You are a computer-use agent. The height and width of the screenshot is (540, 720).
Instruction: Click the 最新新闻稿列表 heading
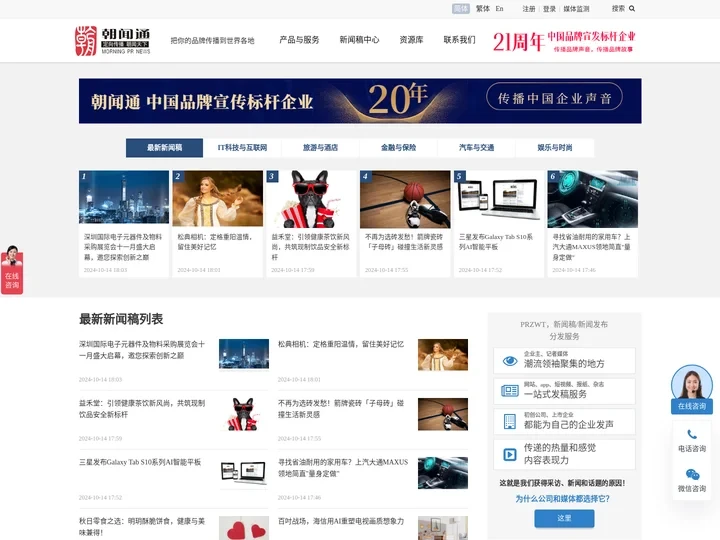pyautogui.click(x=121, y=319)
